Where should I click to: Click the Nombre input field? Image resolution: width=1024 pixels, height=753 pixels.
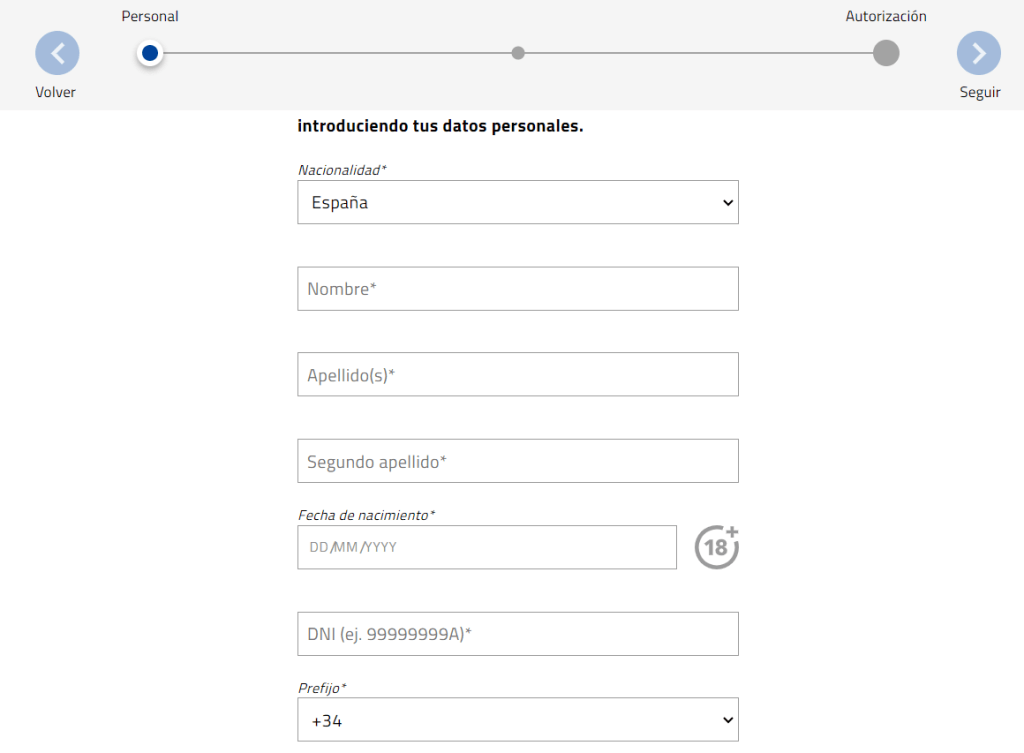pos(518,288)
